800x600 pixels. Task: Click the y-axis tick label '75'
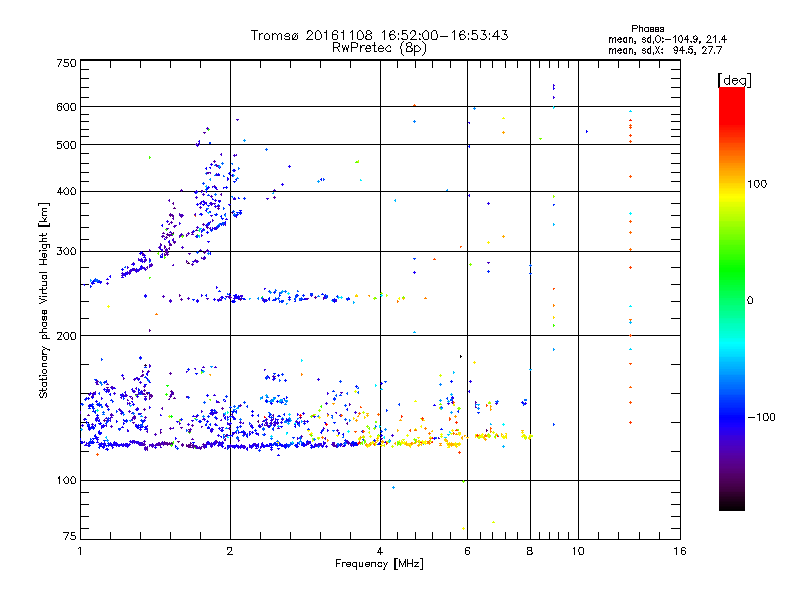click(70, 536)
